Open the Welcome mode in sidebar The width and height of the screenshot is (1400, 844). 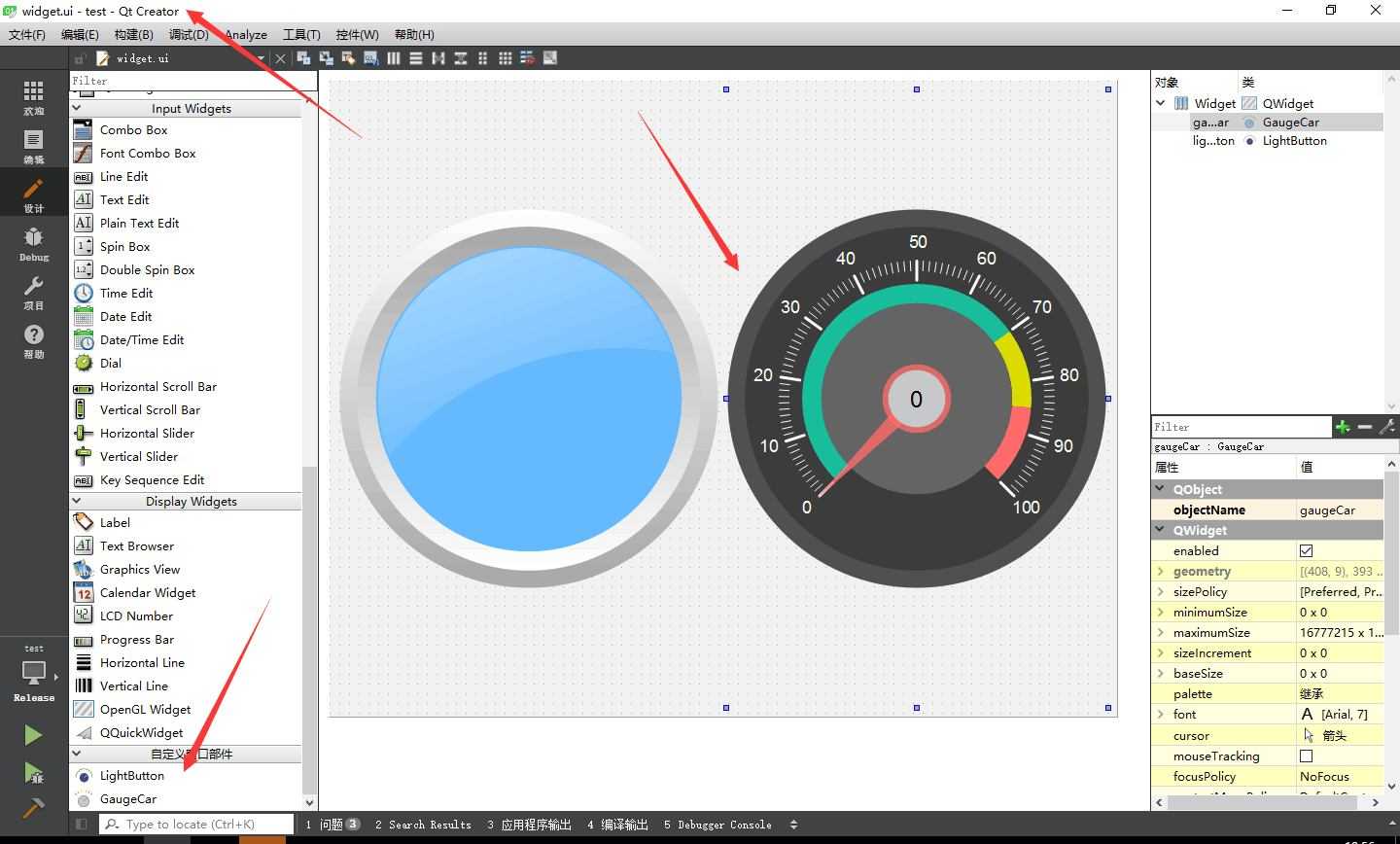[34, 97]
